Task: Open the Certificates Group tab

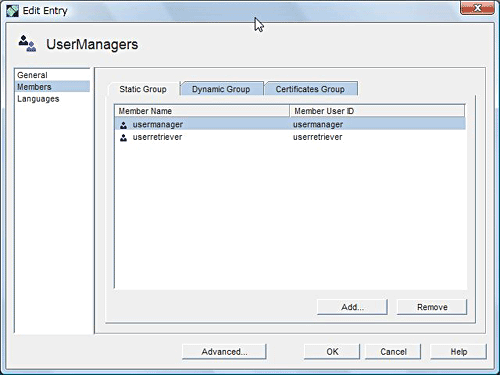Action: pos(310,89)
